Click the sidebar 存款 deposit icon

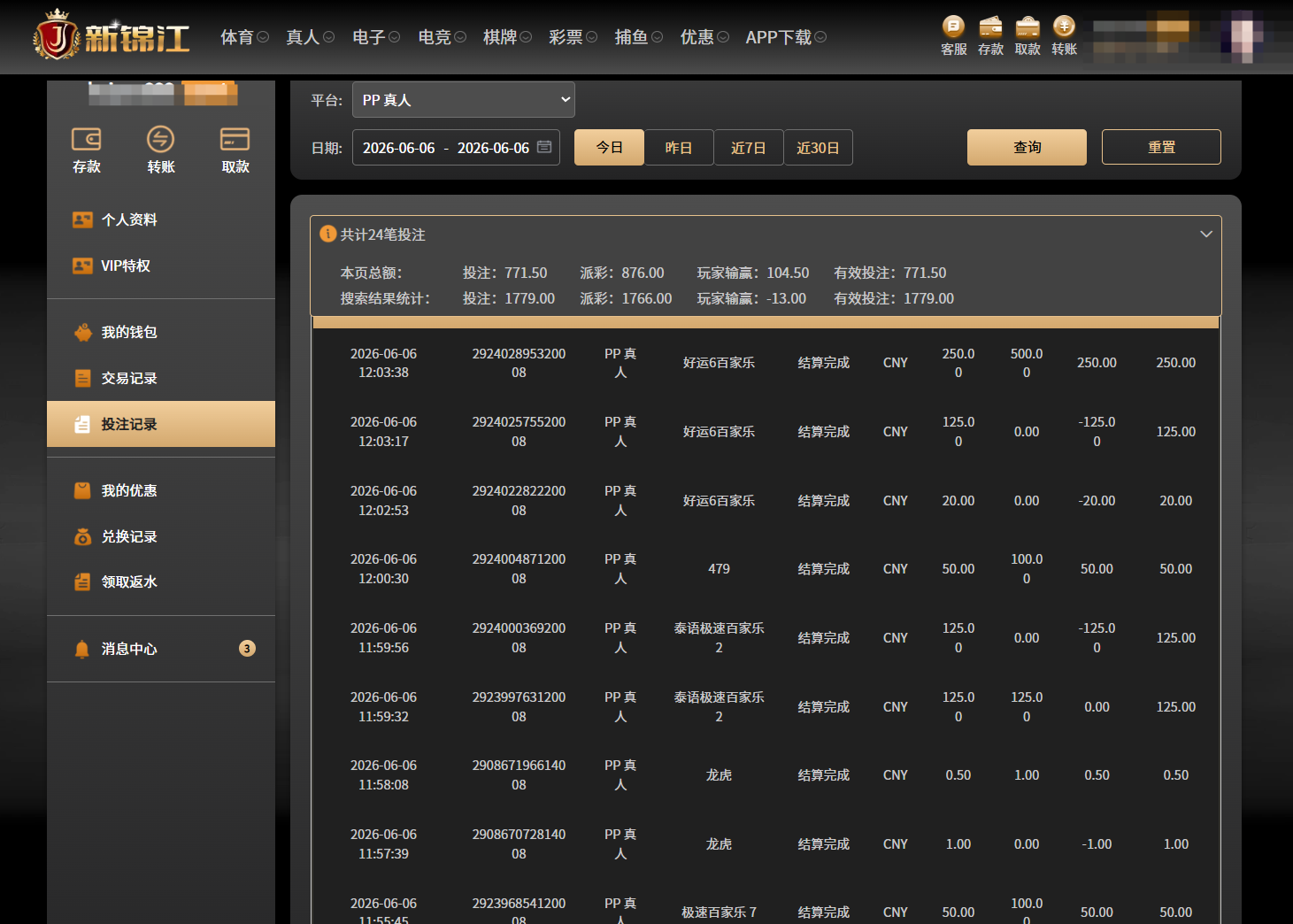(86, 139)
